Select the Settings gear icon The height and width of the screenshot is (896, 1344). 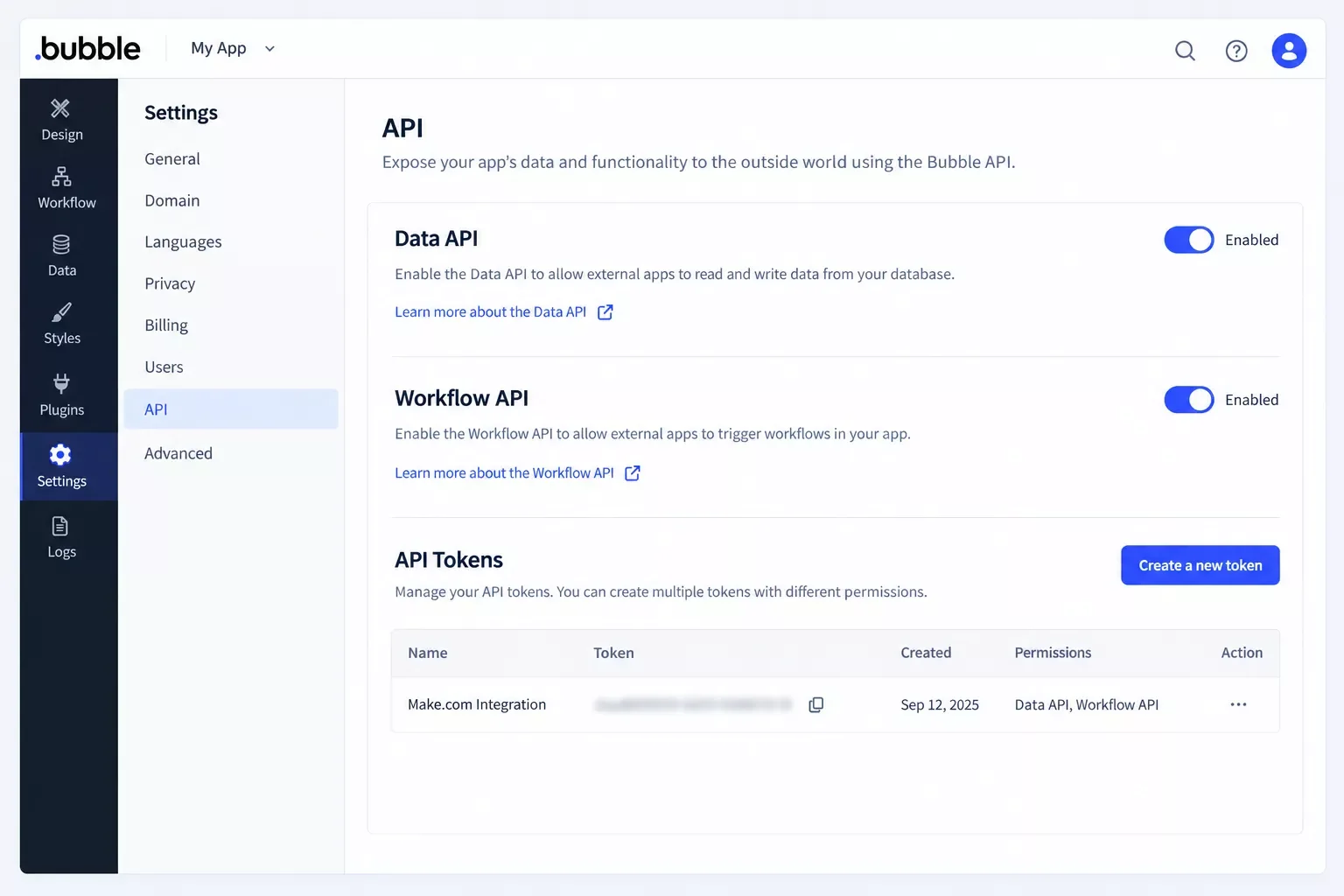click(x=60, y=455)
